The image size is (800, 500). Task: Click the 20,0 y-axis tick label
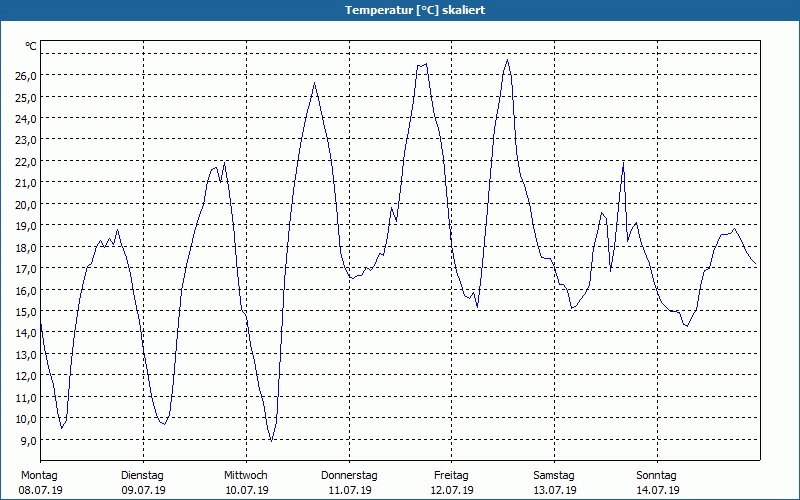pyautogui.click(x=26, y=205)
